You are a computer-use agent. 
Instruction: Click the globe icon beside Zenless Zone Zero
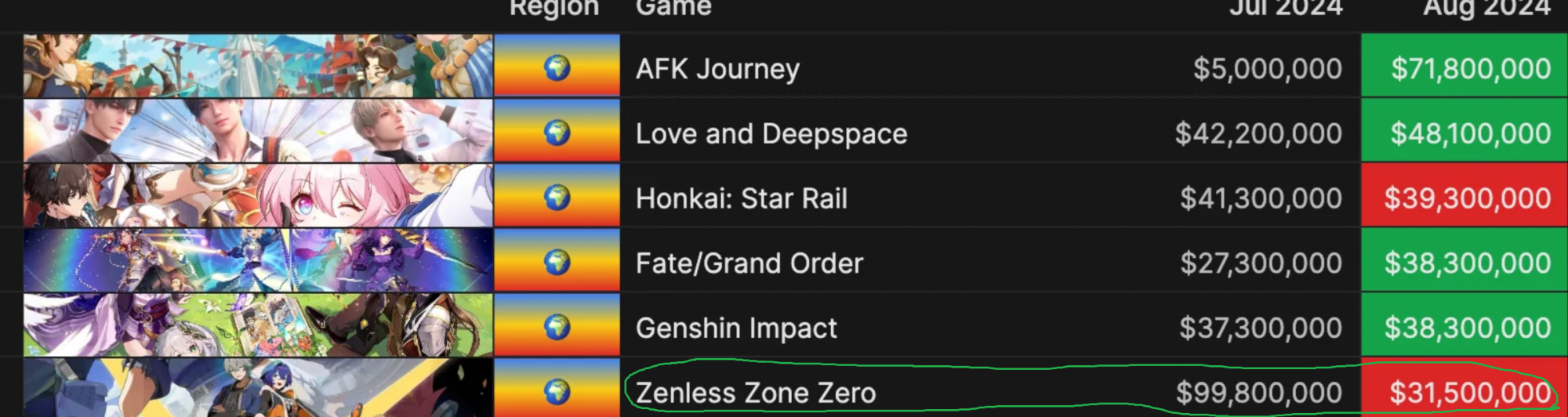point(557,391)
